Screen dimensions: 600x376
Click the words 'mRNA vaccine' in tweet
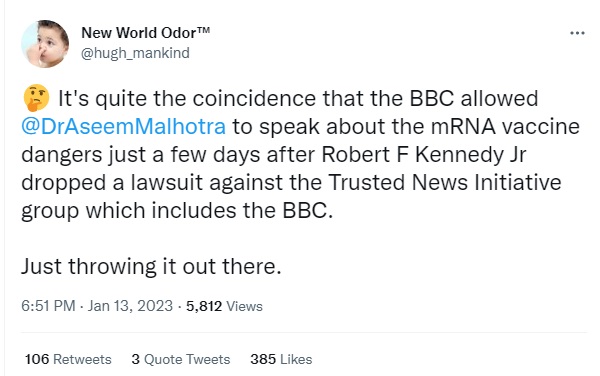(505, 127)
